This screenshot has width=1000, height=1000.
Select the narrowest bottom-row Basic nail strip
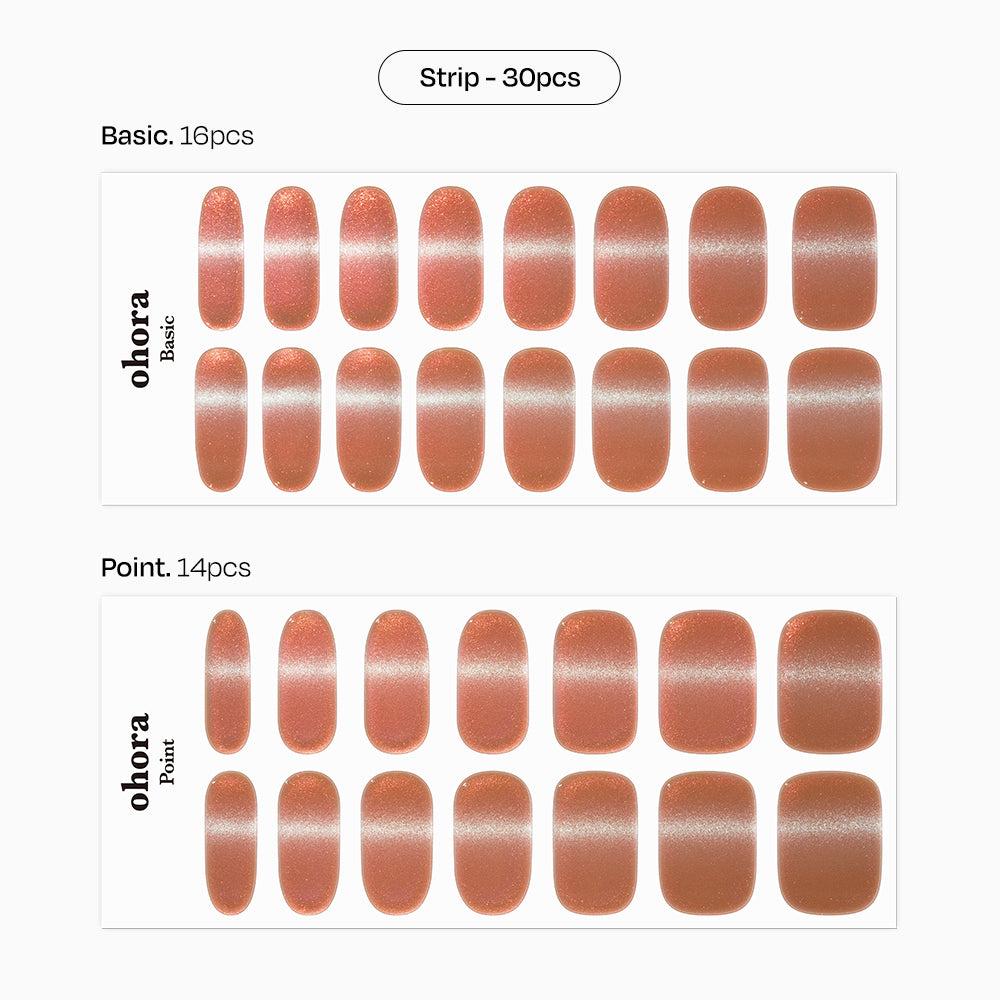(x=221, y=419)
